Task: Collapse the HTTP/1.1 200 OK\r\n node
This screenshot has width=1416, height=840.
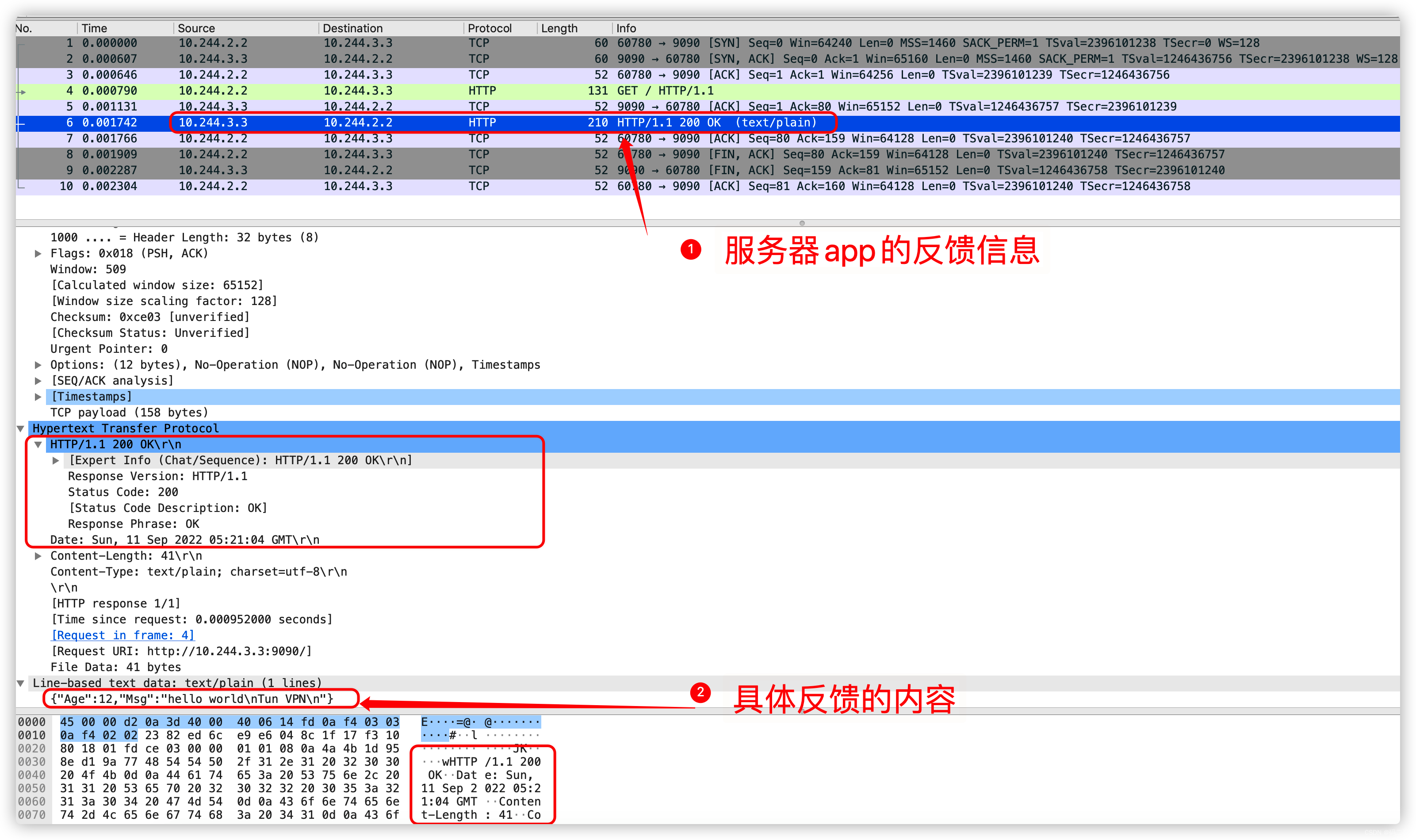Action: coord(38,444)
